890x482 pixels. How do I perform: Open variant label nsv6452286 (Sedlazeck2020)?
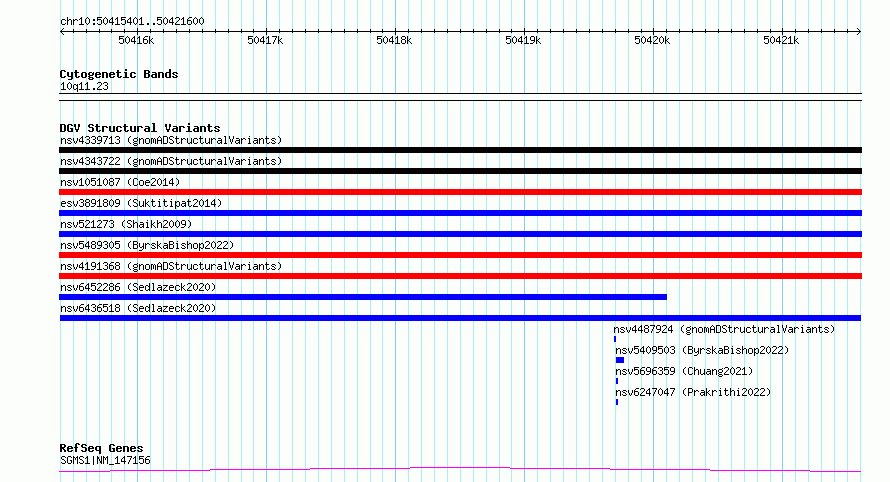(x=138, y=287)
